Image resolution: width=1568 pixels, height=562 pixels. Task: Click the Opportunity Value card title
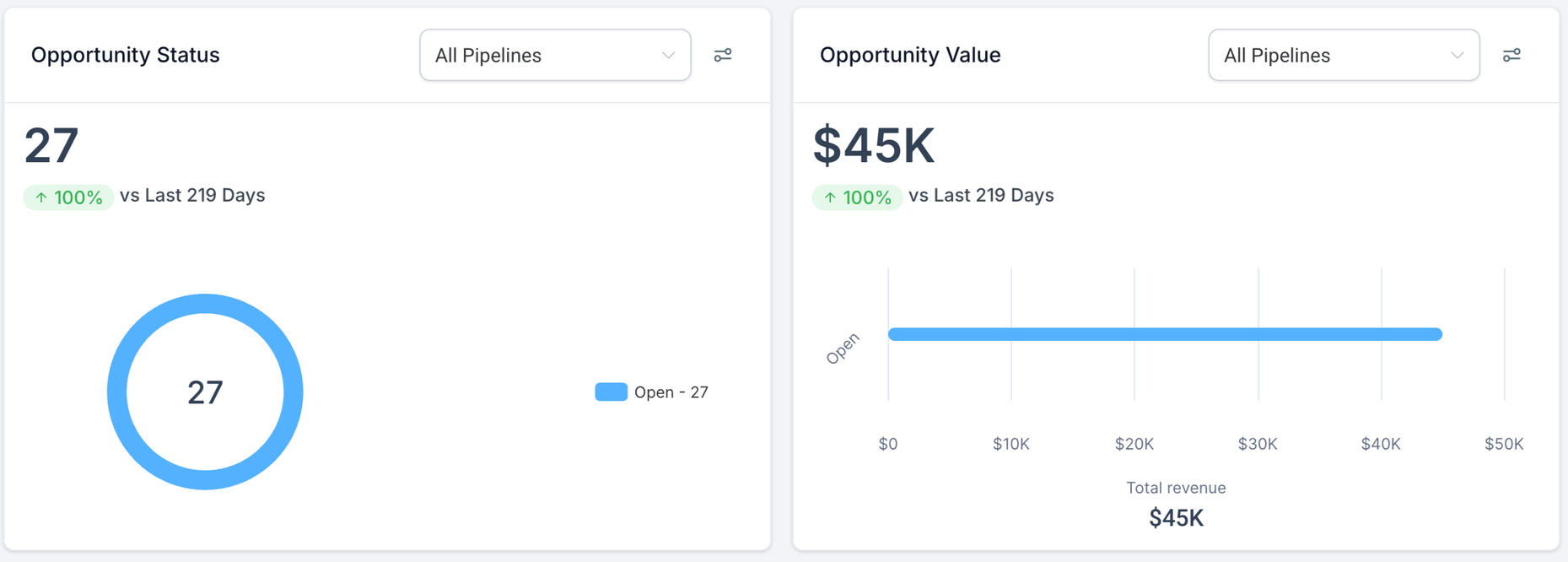pos(909,55)
